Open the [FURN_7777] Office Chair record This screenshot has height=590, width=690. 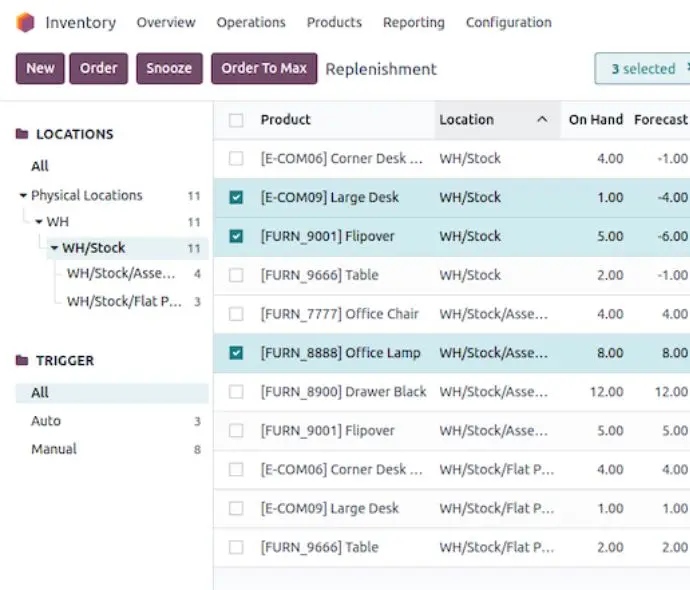339,314
